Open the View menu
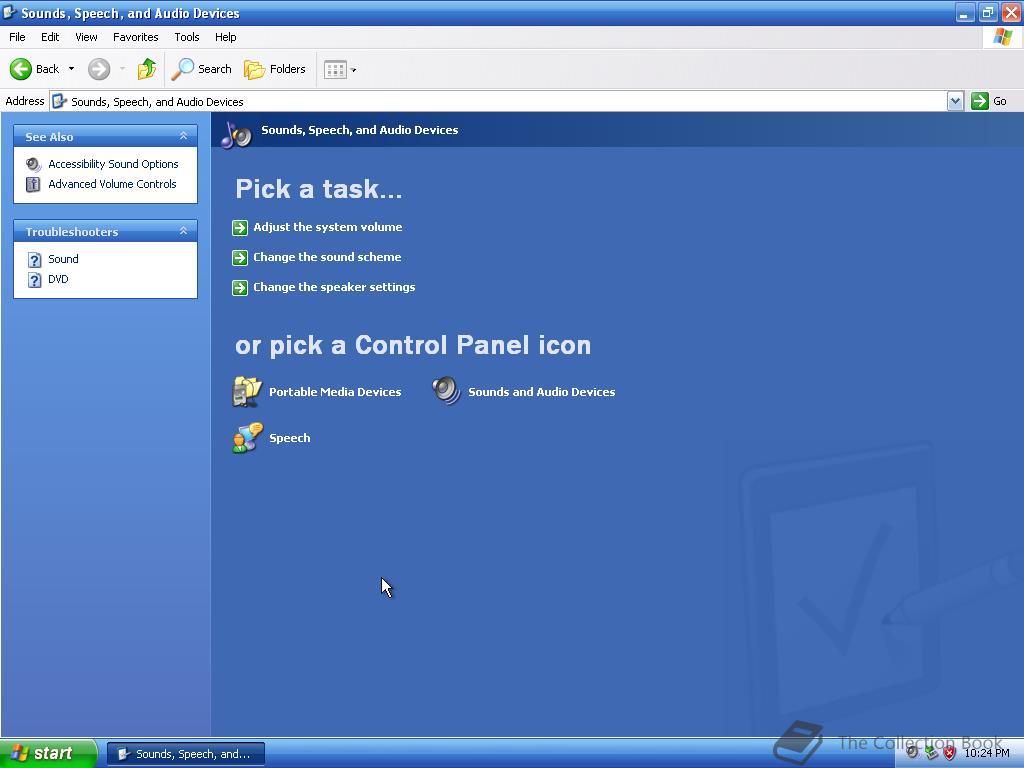 tap(86, 37)
